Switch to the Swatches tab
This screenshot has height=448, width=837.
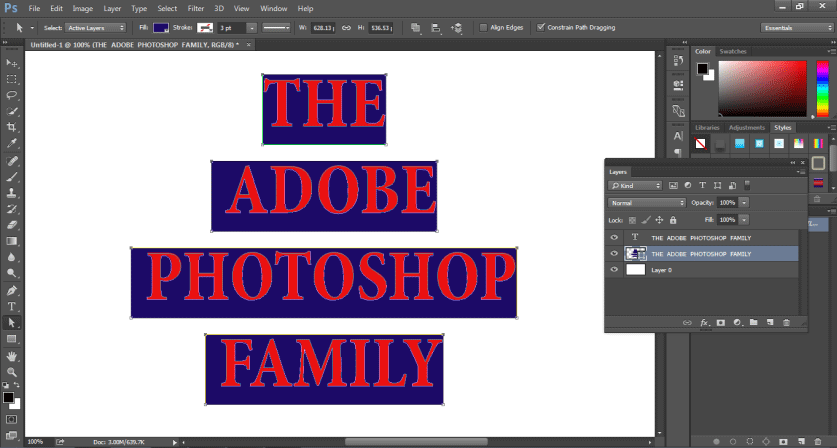point(732,51)
